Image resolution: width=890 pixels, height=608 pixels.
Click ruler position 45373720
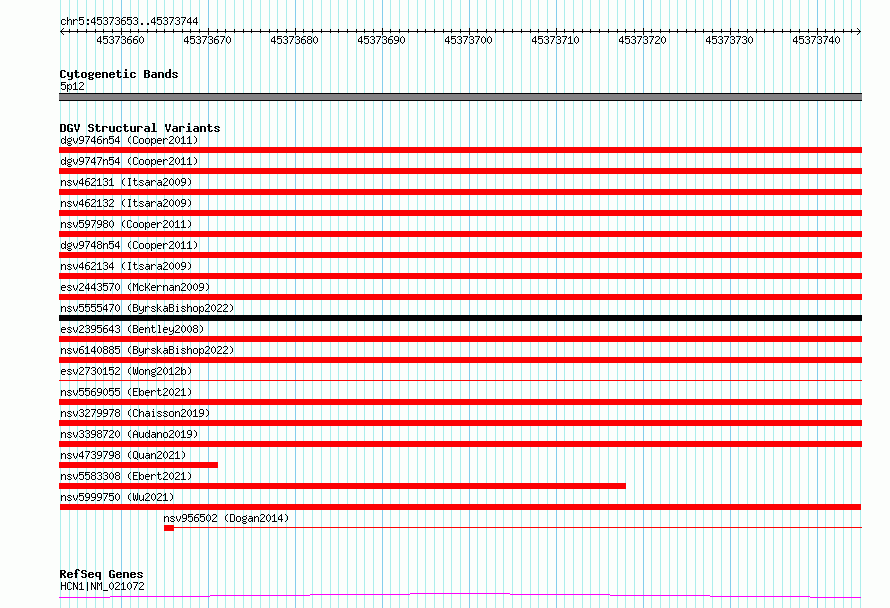coord(642,40)
